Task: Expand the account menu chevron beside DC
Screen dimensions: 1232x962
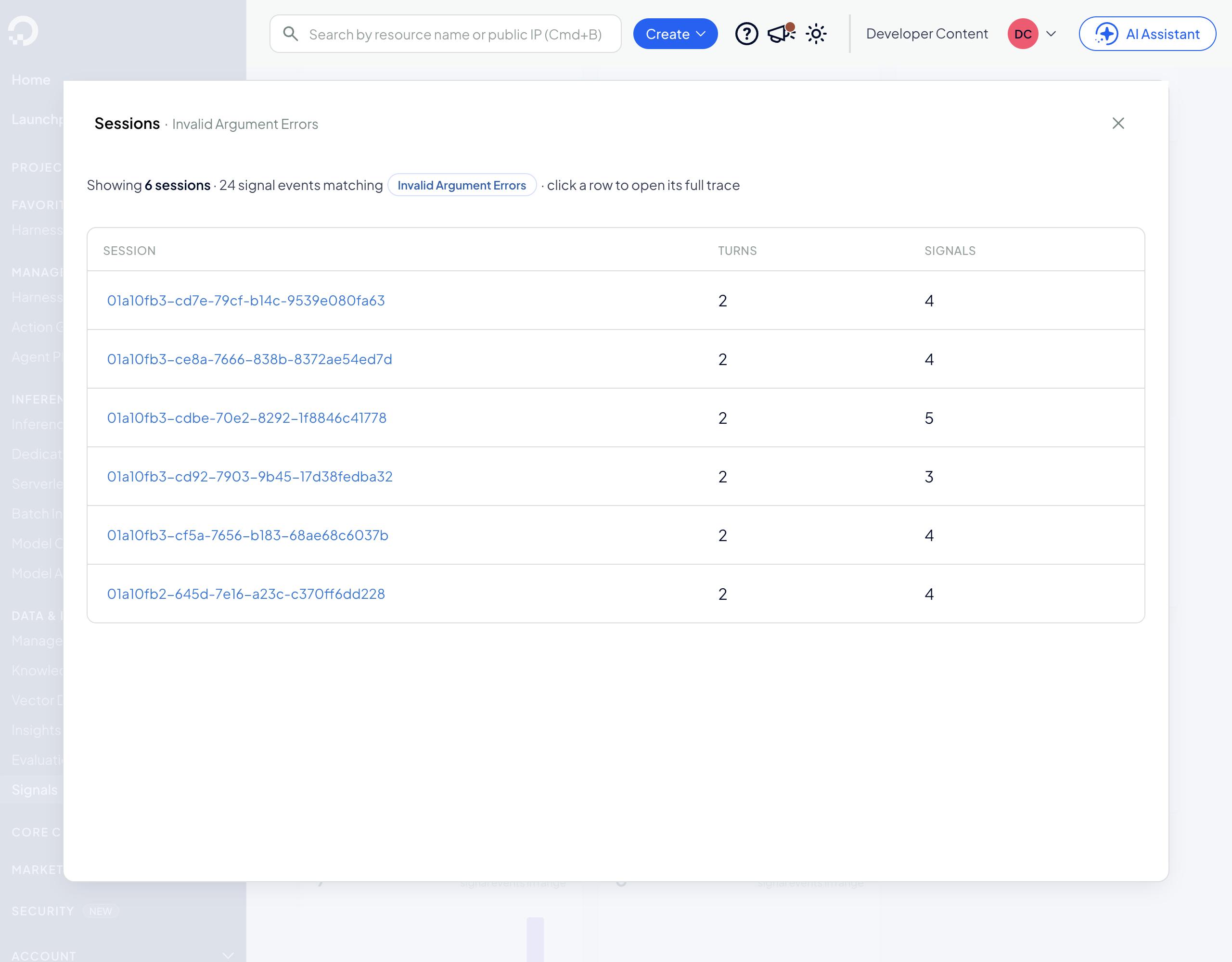Action: pos(1051,34)
